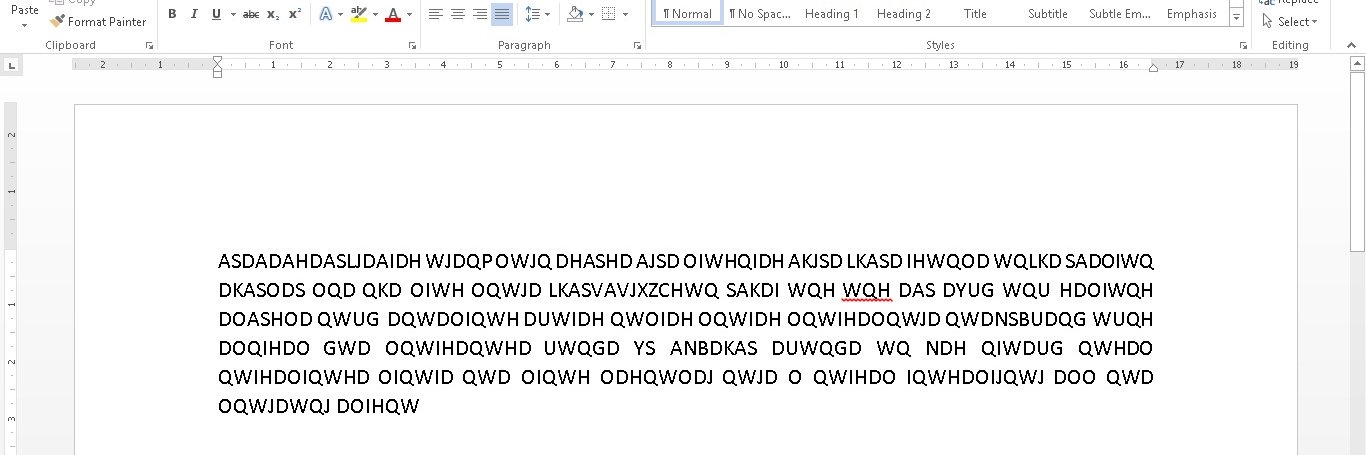Align text right
Viewport: 1366px width, 455px height.
click(480, 14)
